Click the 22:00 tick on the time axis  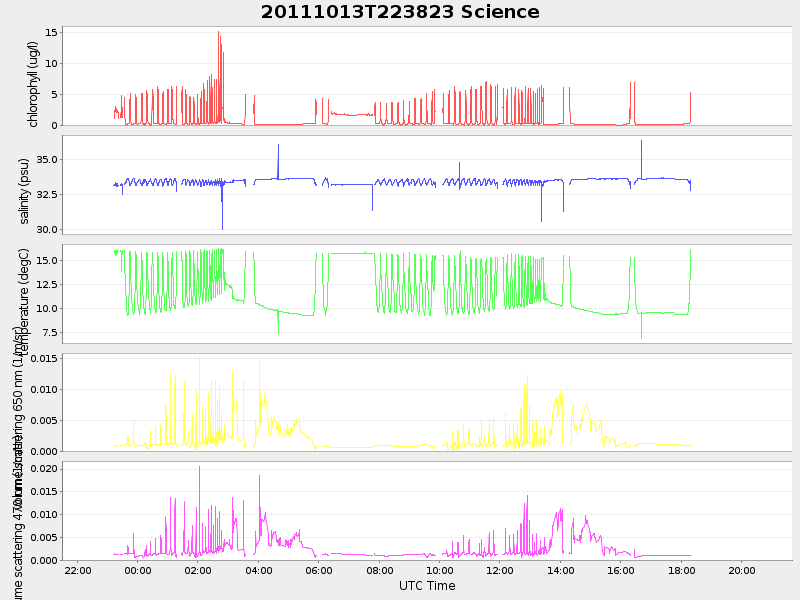(x=78, y=570)
